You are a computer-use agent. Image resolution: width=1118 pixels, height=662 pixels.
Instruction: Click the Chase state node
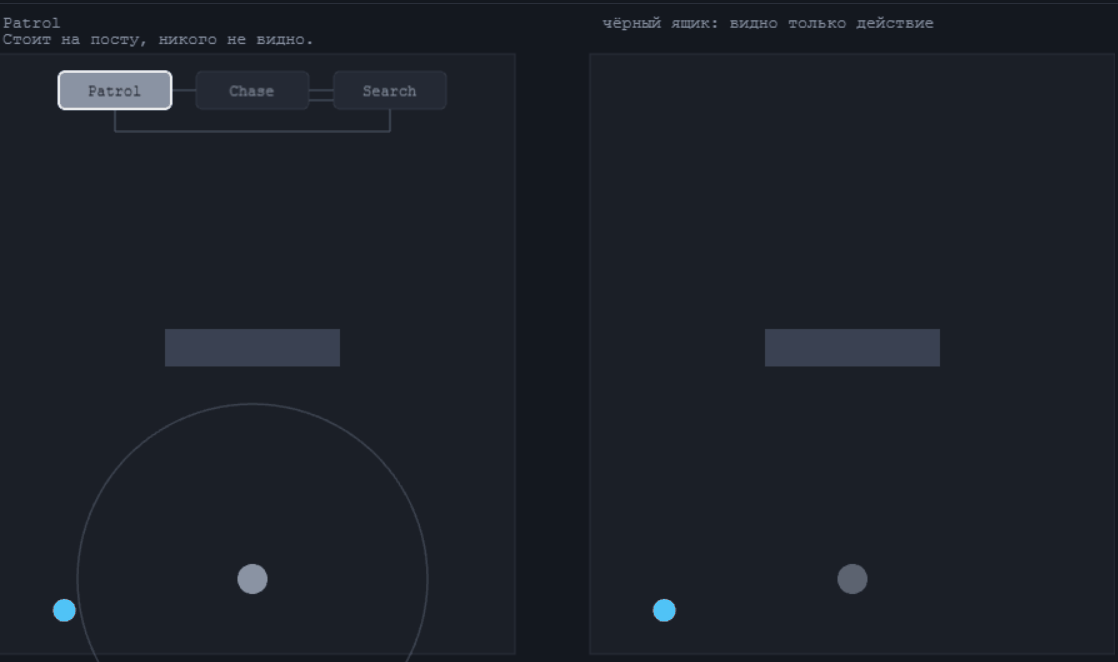252,91
